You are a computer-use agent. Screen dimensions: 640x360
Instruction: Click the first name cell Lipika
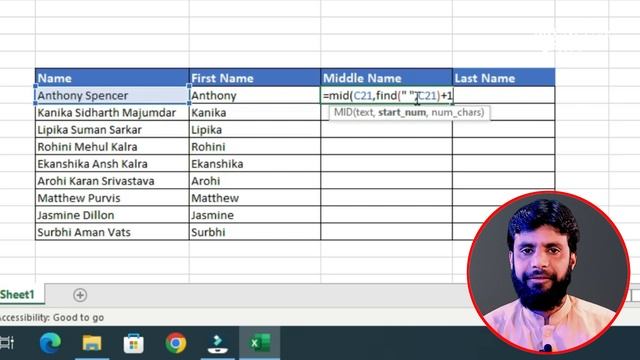[255, 129]
